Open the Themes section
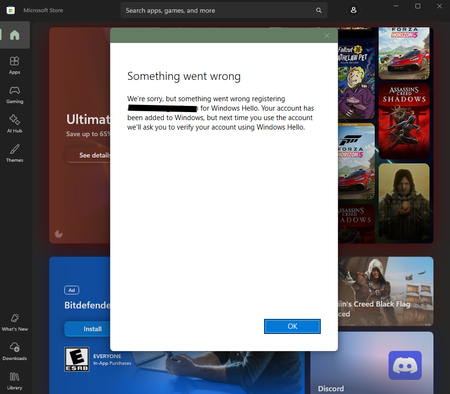 (x=15, y=153)
